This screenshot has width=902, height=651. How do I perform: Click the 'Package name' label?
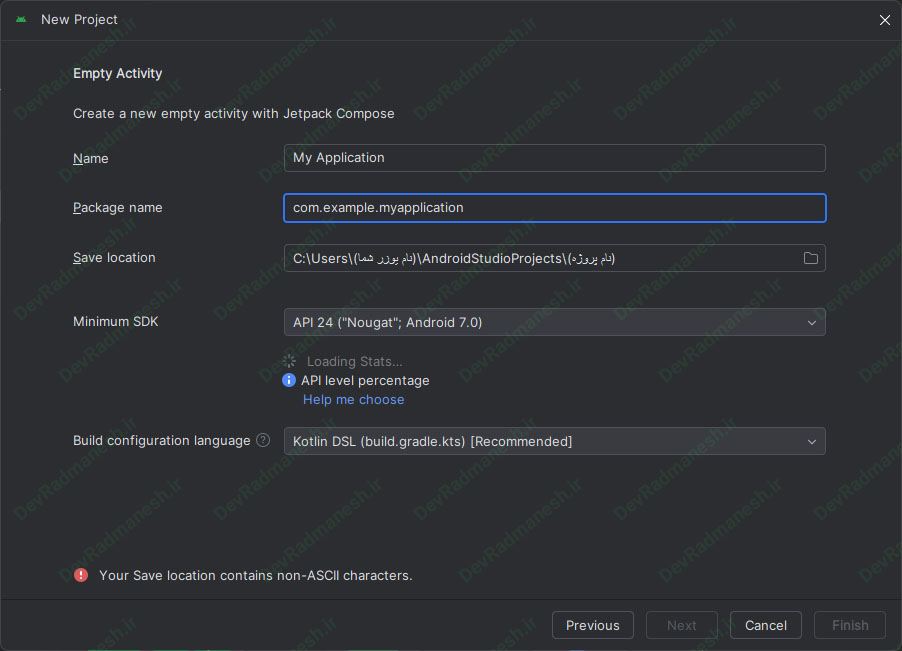[x=118, y=208]
